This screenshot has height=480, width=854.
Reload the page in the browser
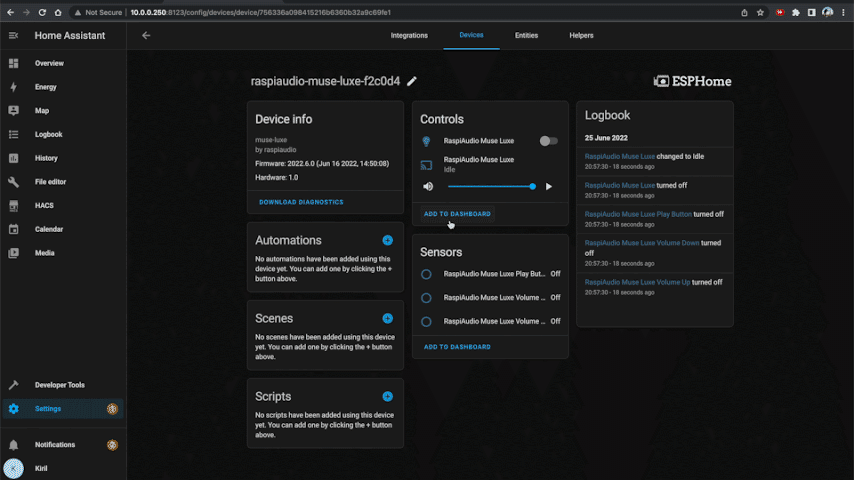point(42,12)
